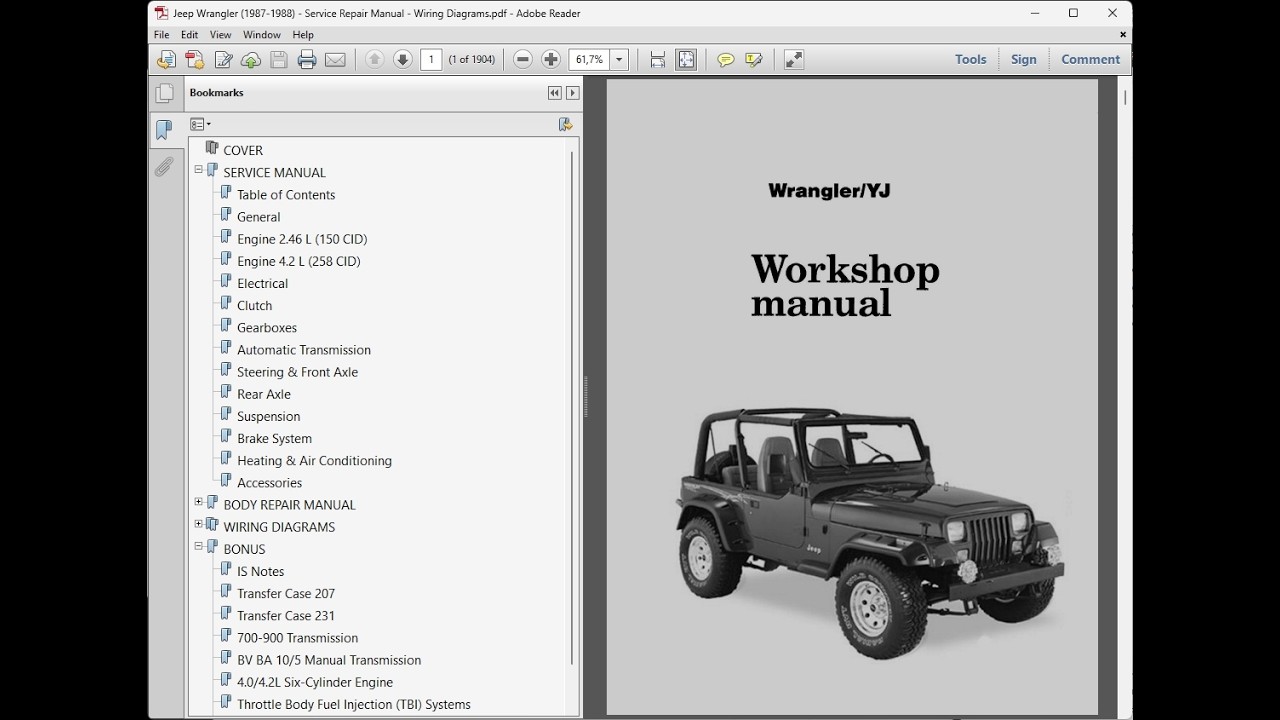Viewport: 1280px width, 720px height.
Task: Click the Adobe Reader PDF title icon
Action: coord(161,14)
